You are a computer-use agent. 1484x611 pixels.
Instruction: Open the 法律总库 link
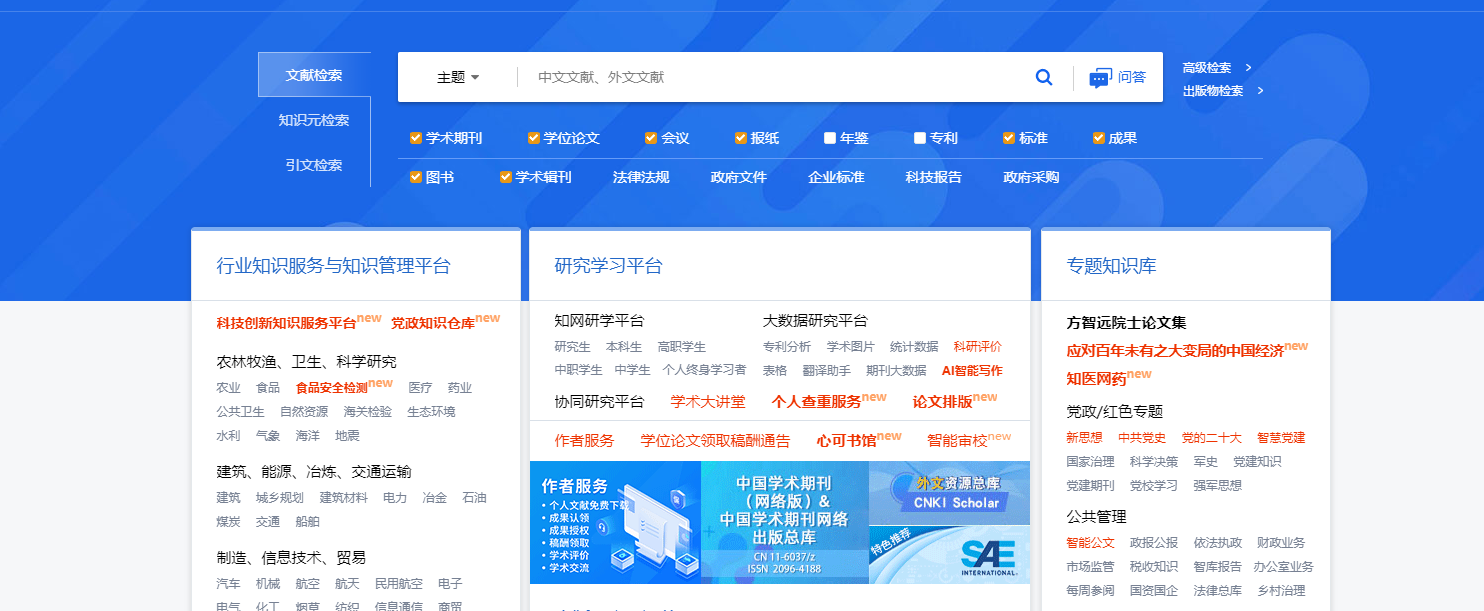point(1217,591)
